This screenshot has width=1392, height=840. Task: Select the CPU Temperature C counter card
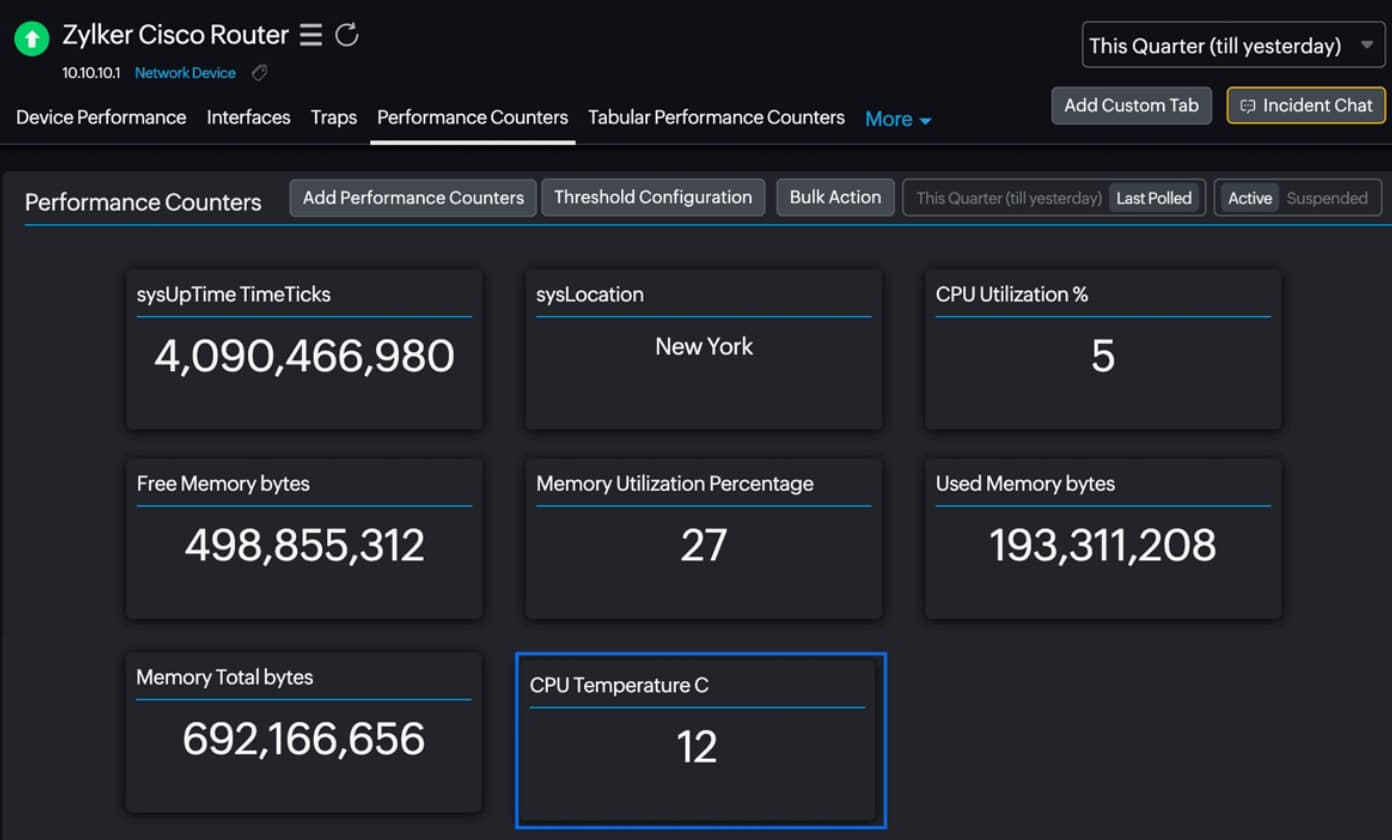point(700,740)
